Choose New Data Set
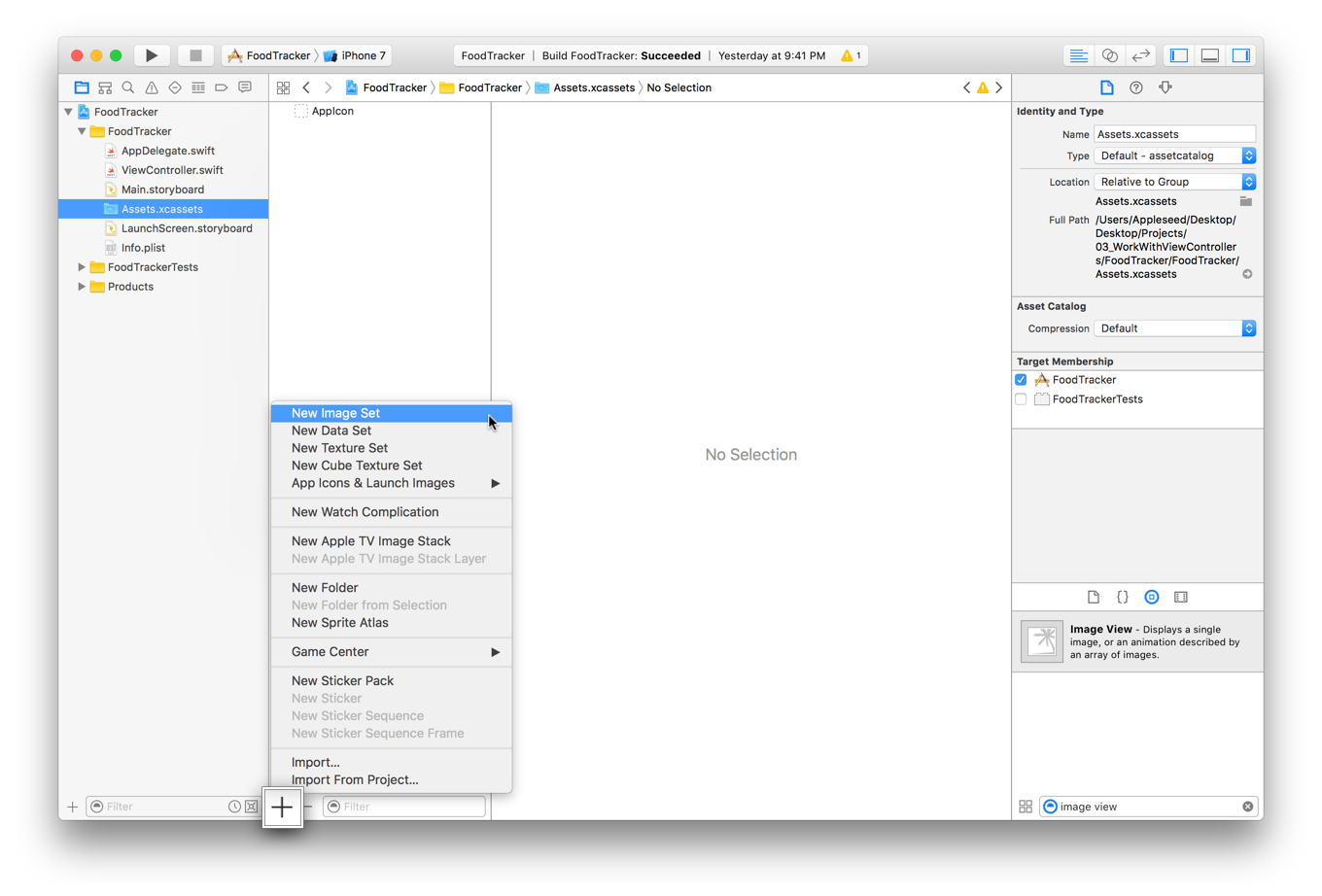 391,431
